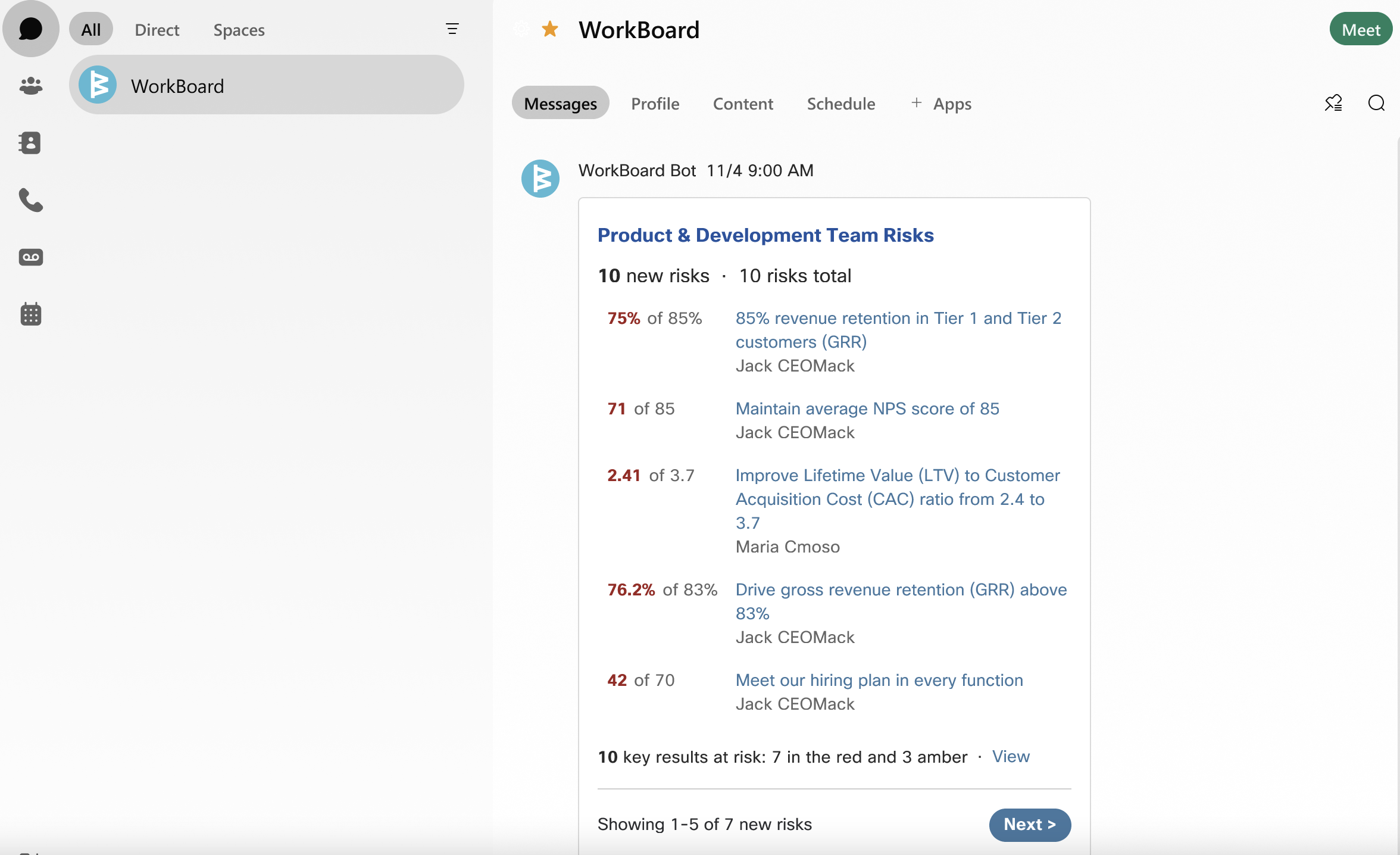Click the Next > button
Image resolution: width=1400 pixels, height=855 pixels.
coord(1030,825)
